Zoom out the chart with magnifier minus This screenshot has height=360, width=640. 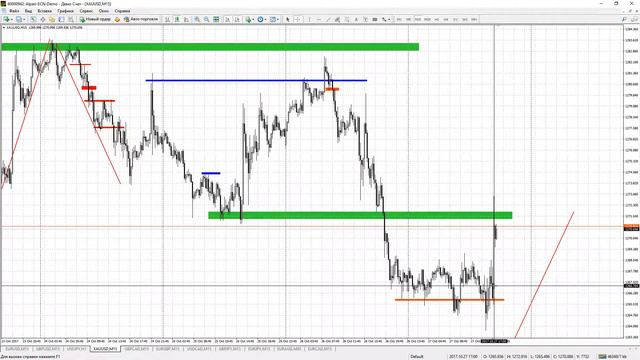(x=207, y=19)
